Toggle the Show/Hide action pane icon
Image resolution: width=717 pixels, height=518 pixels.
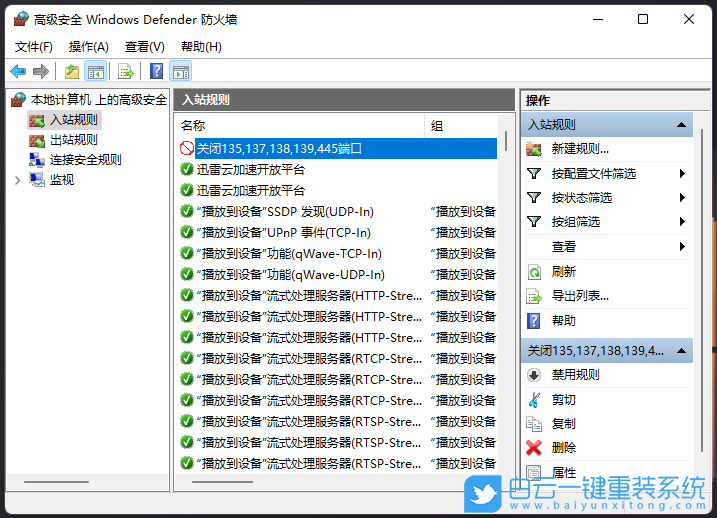point(181,71)
